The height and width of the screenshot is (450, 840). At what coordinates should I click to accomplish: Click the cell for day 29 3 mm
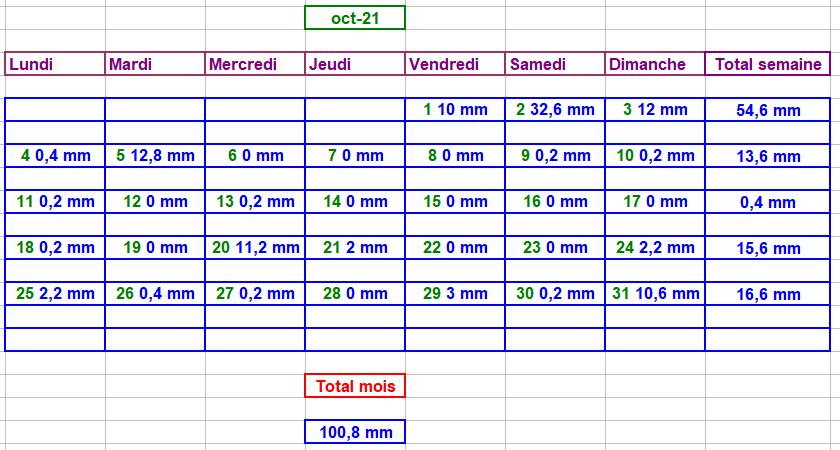click(x=455, y=294)
